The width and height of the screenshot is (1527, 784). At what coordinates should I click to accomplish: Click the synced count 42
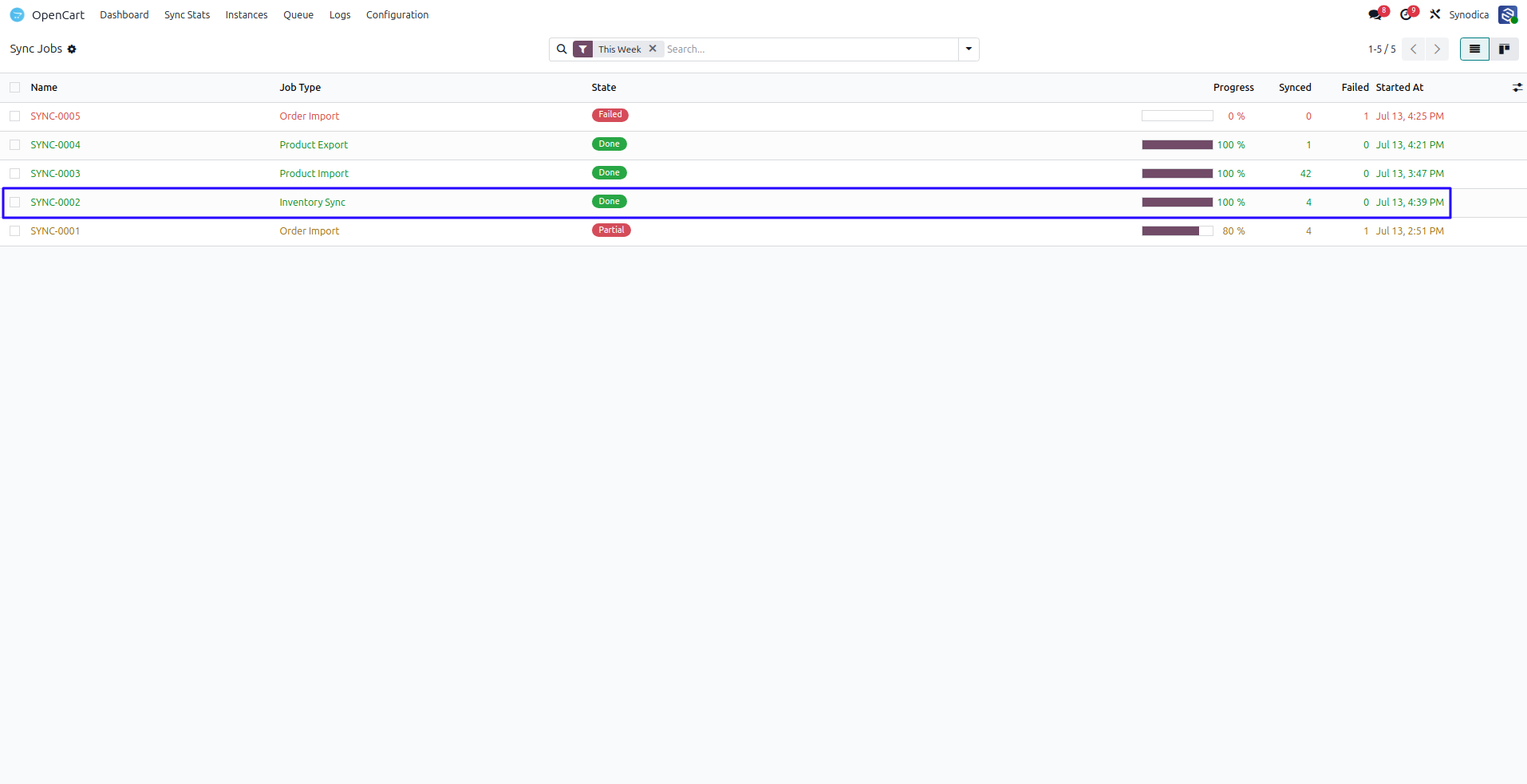click(1305, 174)
